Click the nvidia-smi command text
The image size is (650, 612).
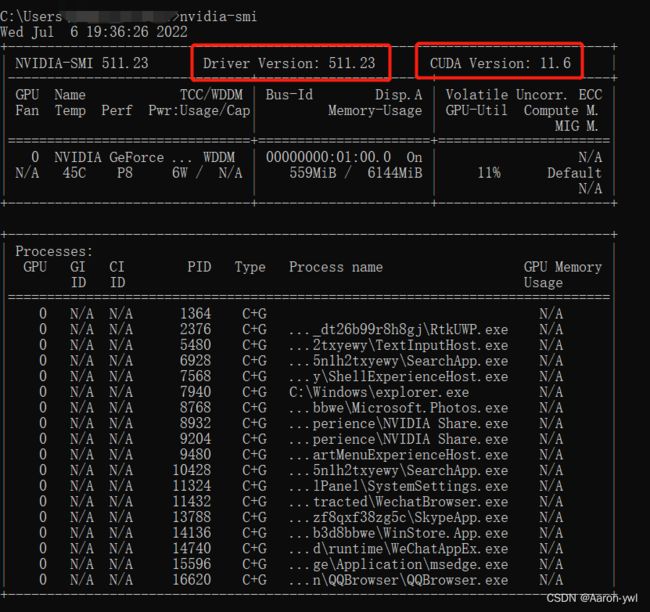[x=218, y=17]
